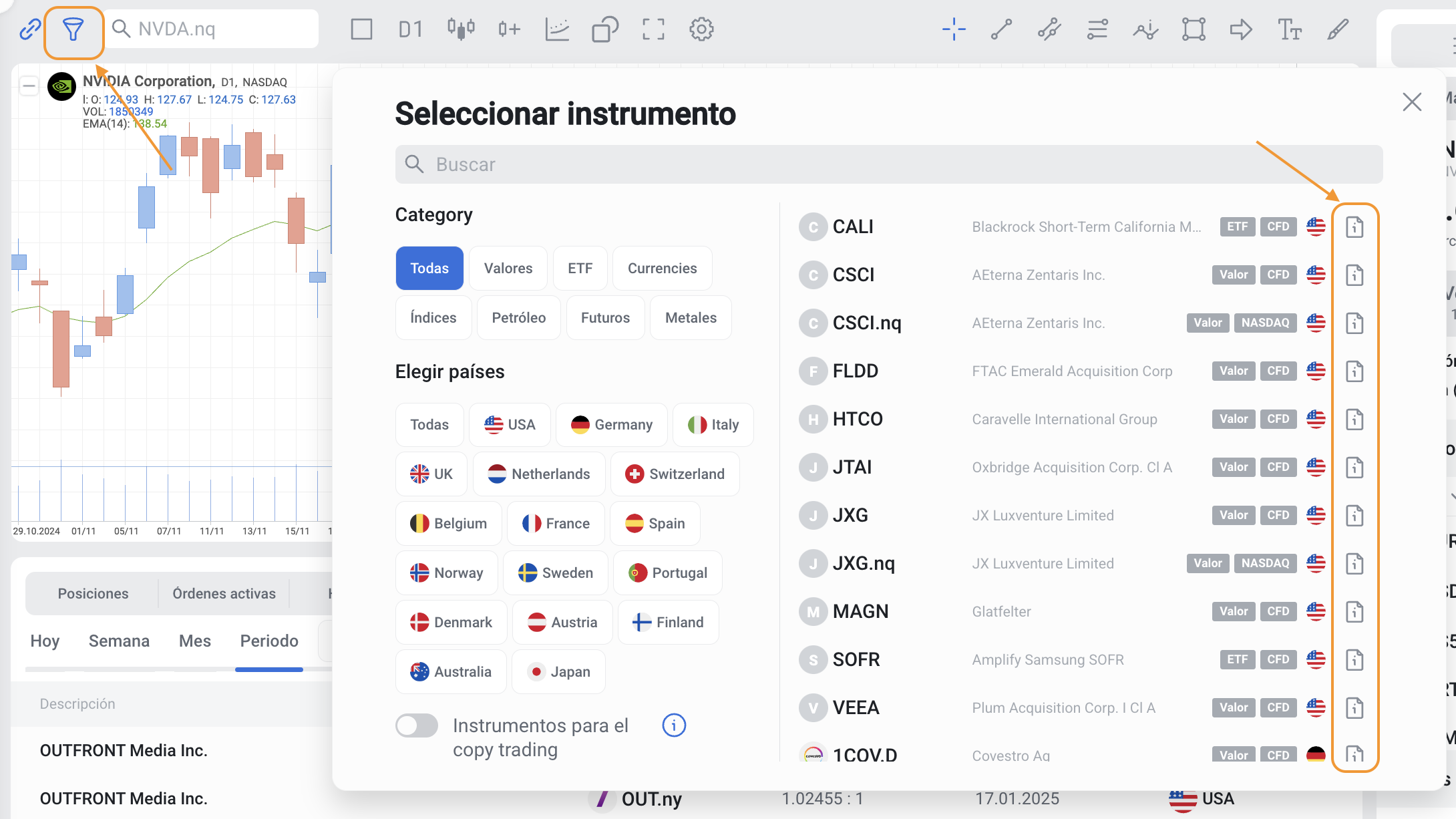This screenshot has width=1456, height=819.
Task: Click the copy trading info icon
Action: pos(674,725)
